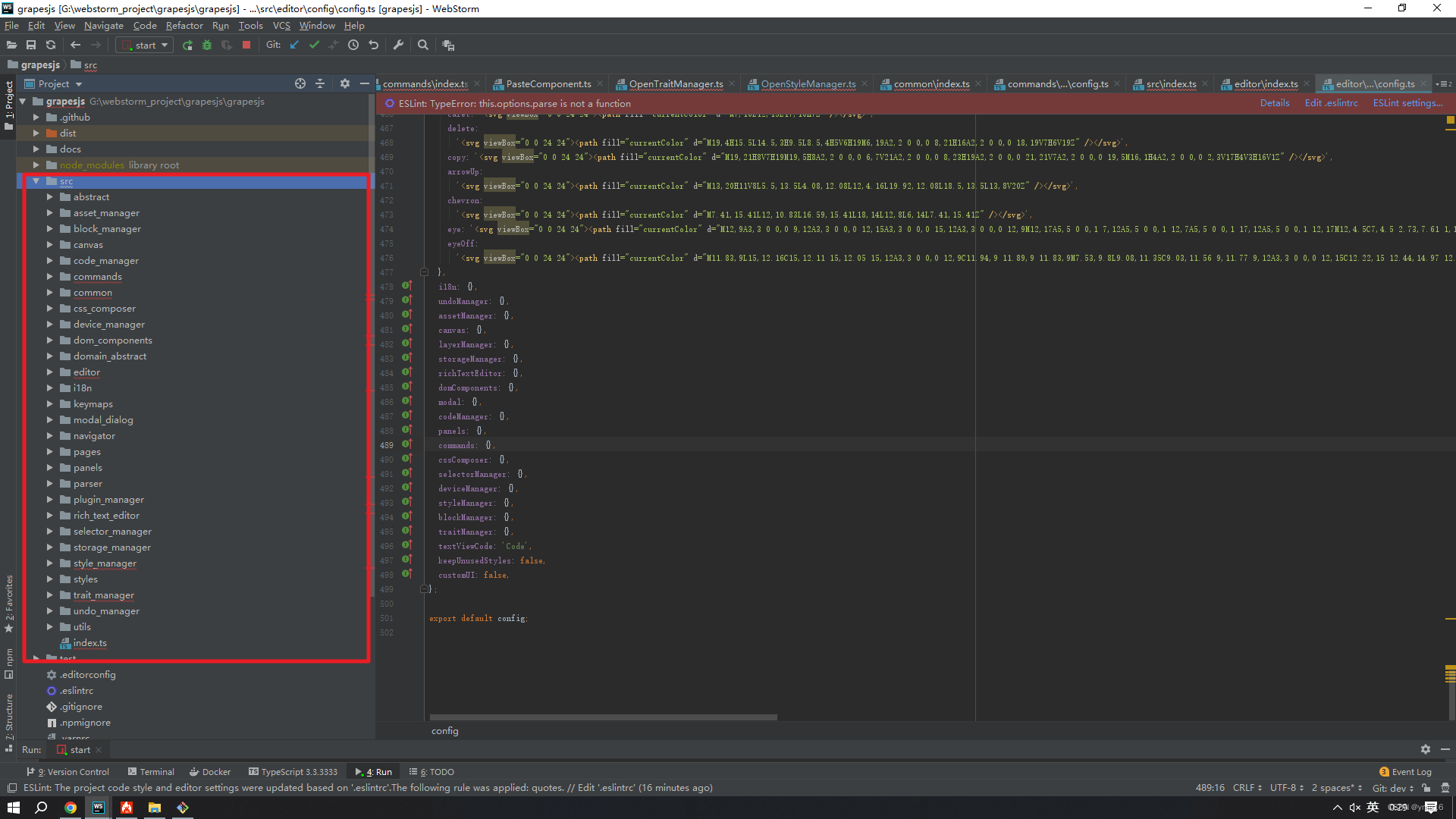Click the ESLint settings link

click(1407, 103)
